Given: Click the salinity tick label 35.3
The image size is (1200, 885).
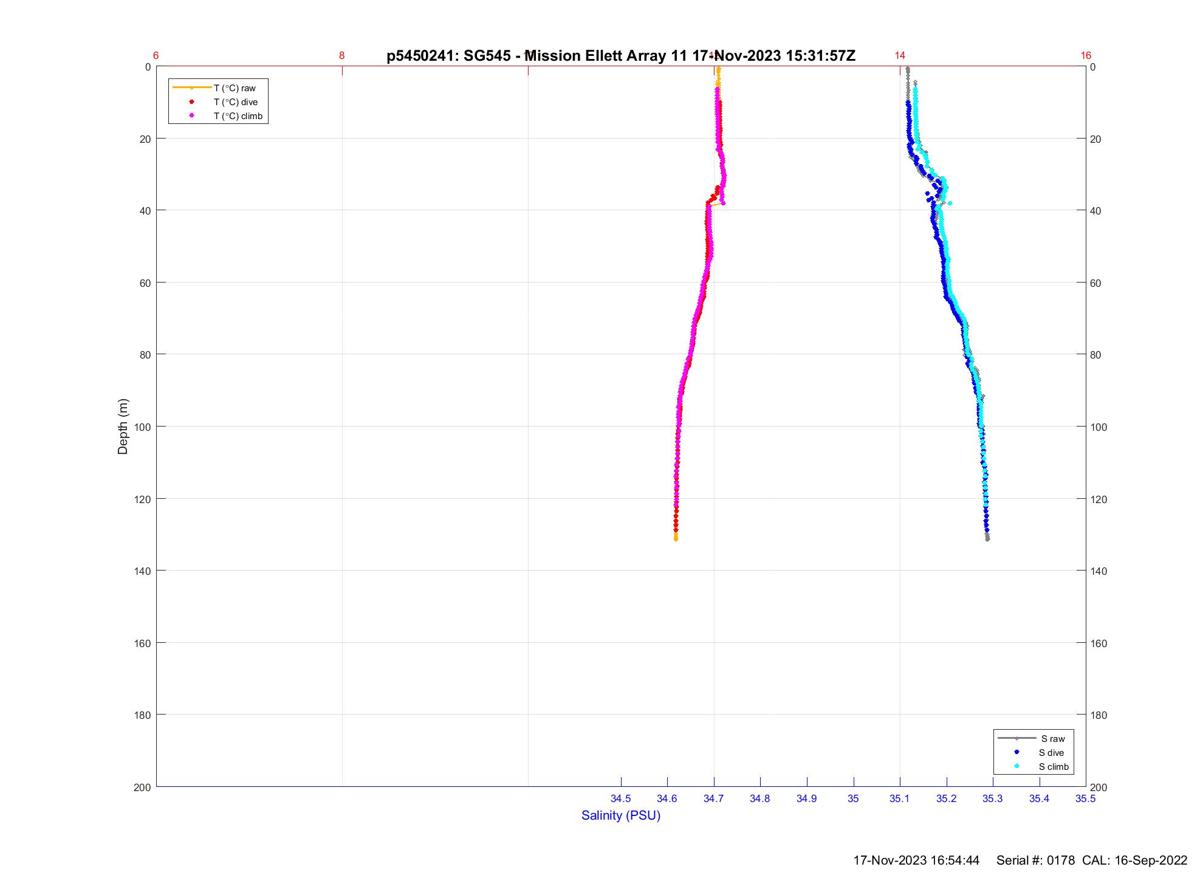Looking at the screenshot, I should point(993,798).
